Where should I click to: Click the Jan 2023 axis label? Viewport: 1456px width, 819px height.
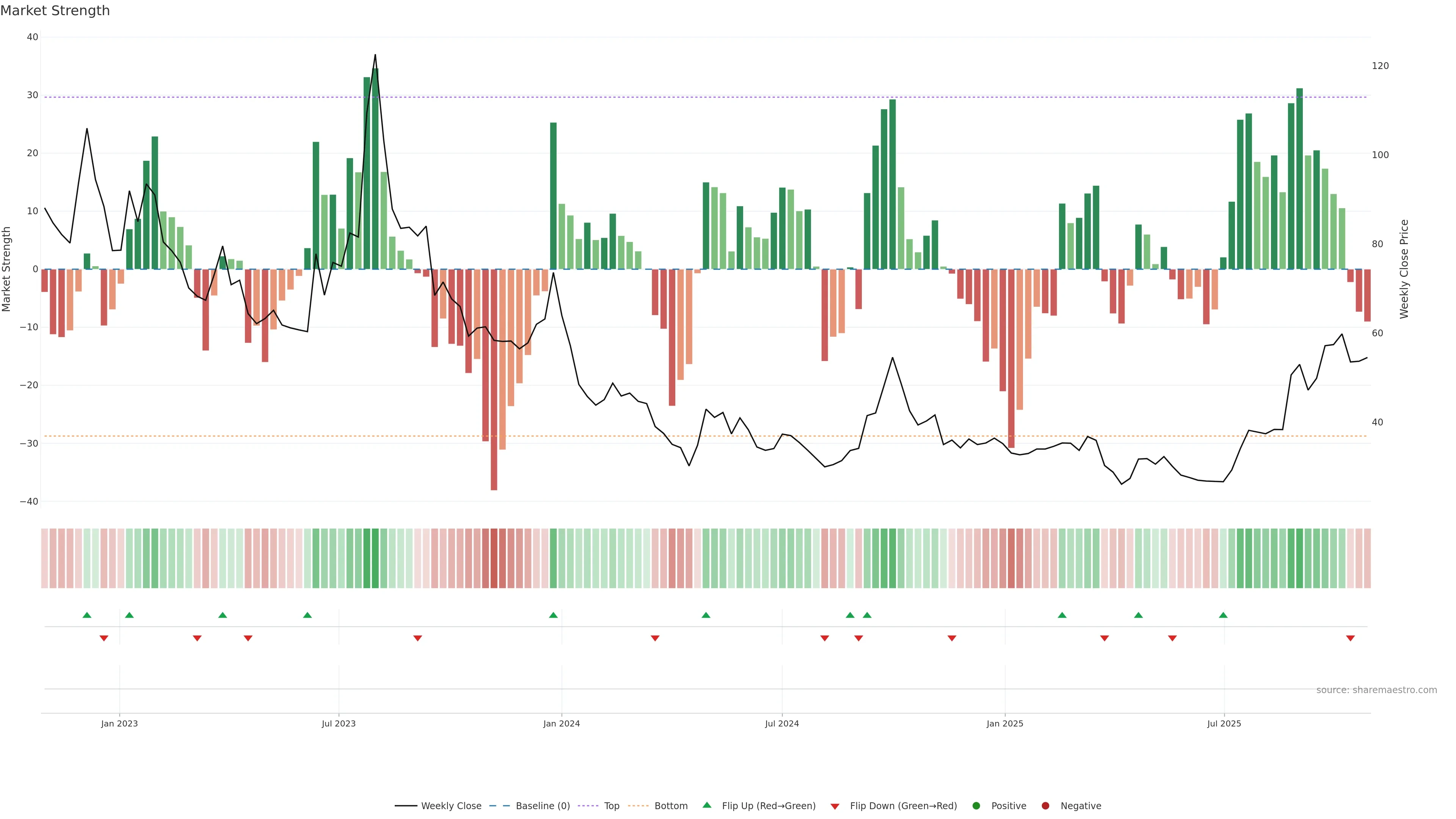point(119,723)
